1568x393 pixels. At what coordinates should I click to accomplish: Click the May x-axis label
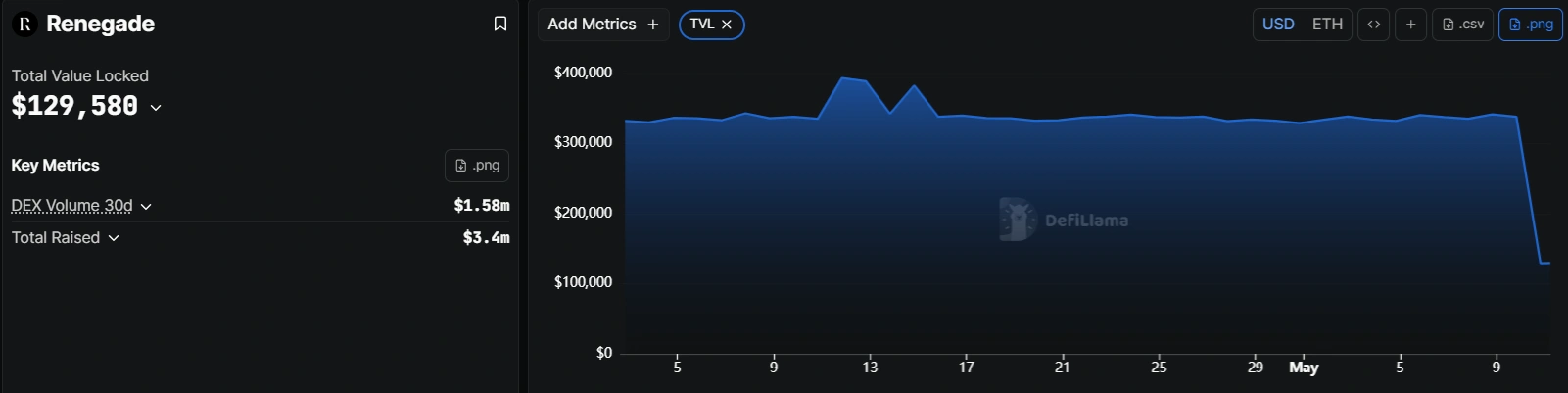(x=1304, y=368)
